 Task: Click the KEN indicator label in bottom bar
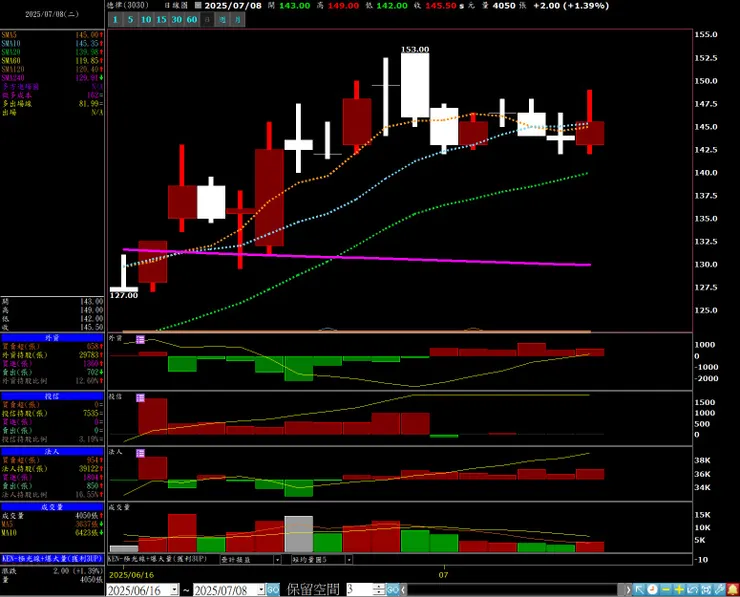(158, 559)
